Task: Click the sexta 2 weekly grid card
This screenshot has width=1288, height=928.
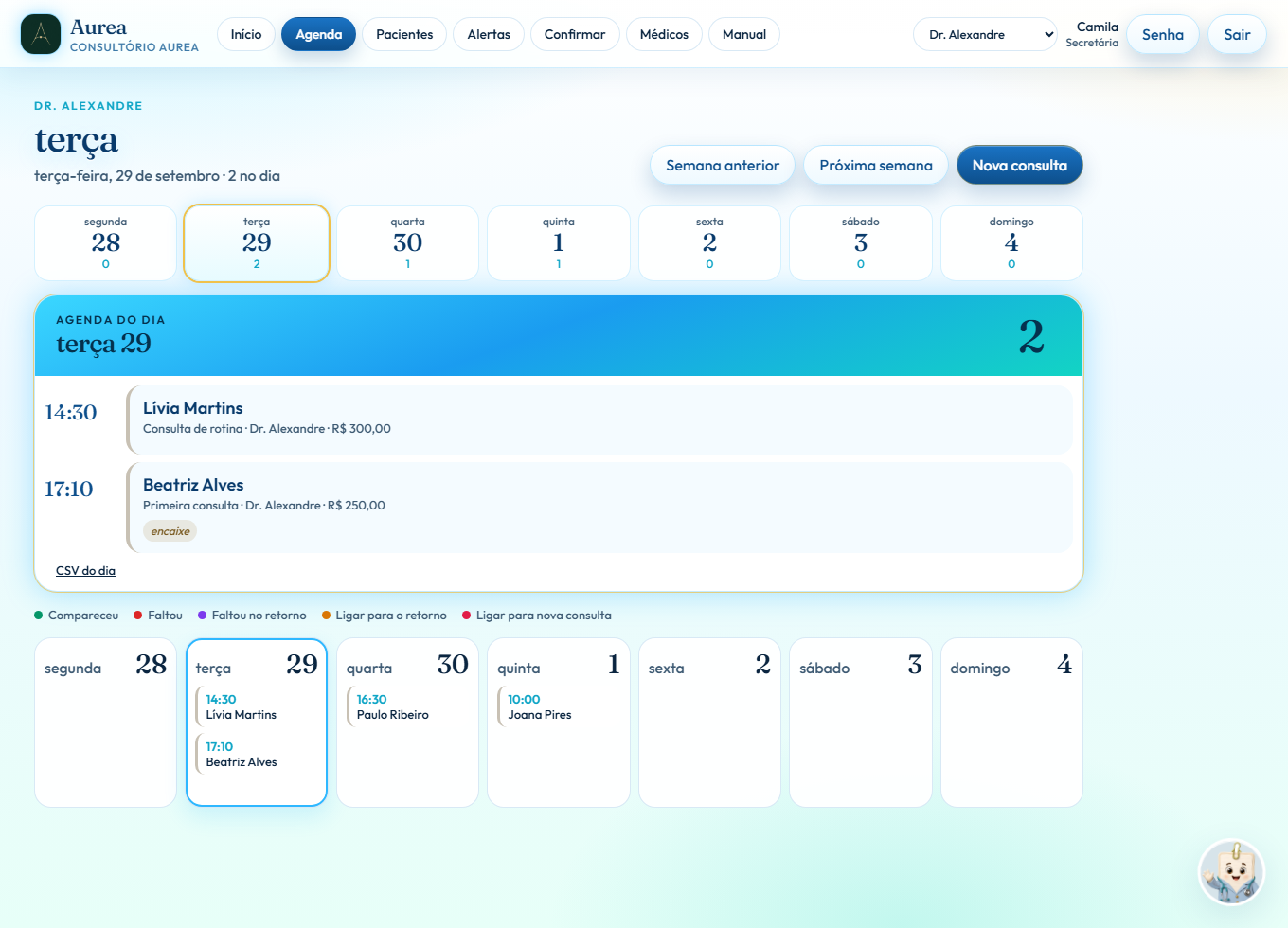Action: tap(709, 723)
